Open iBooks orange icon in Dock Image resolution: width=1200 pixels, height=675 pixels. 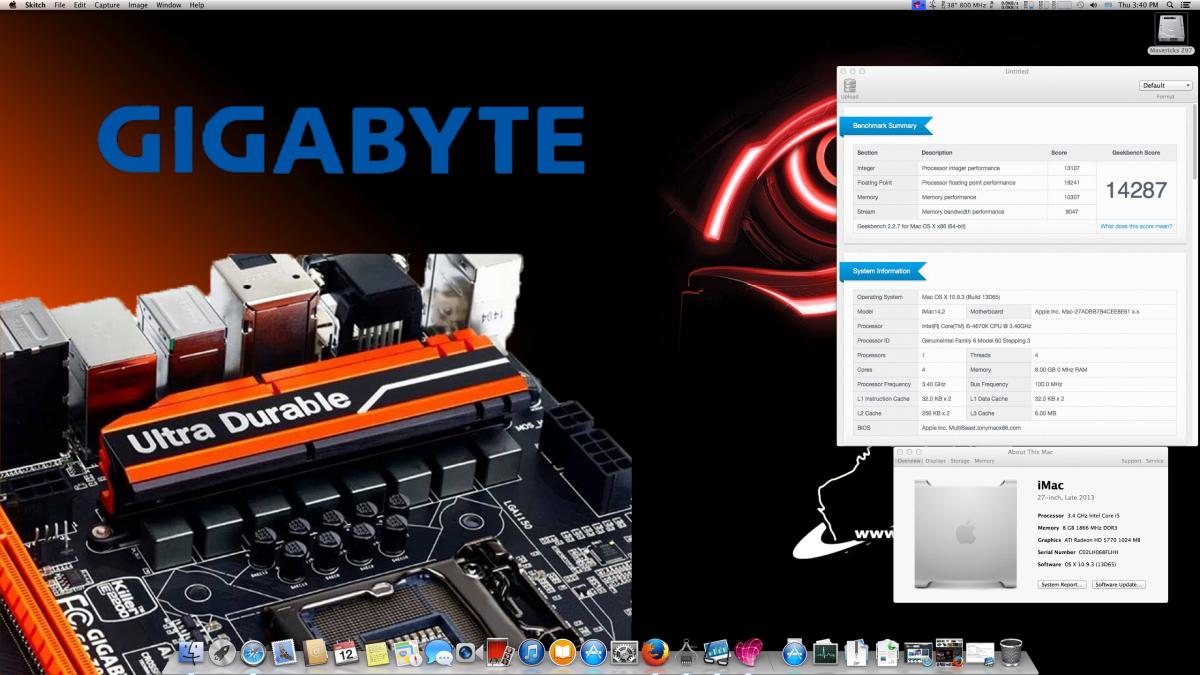tap(563, 653)
